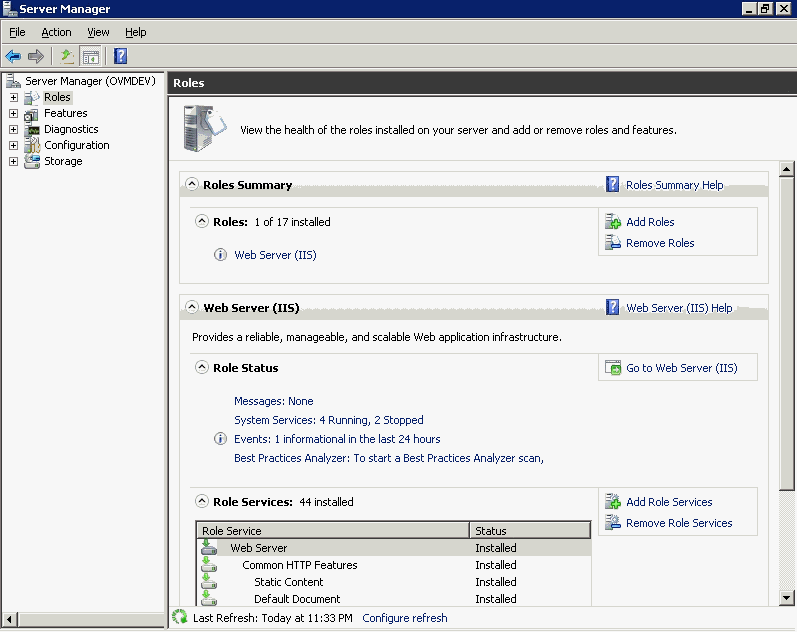Click the Web Server (IIS) Help question icon
The width and height of the screenshot is (797, 632).
612,308
